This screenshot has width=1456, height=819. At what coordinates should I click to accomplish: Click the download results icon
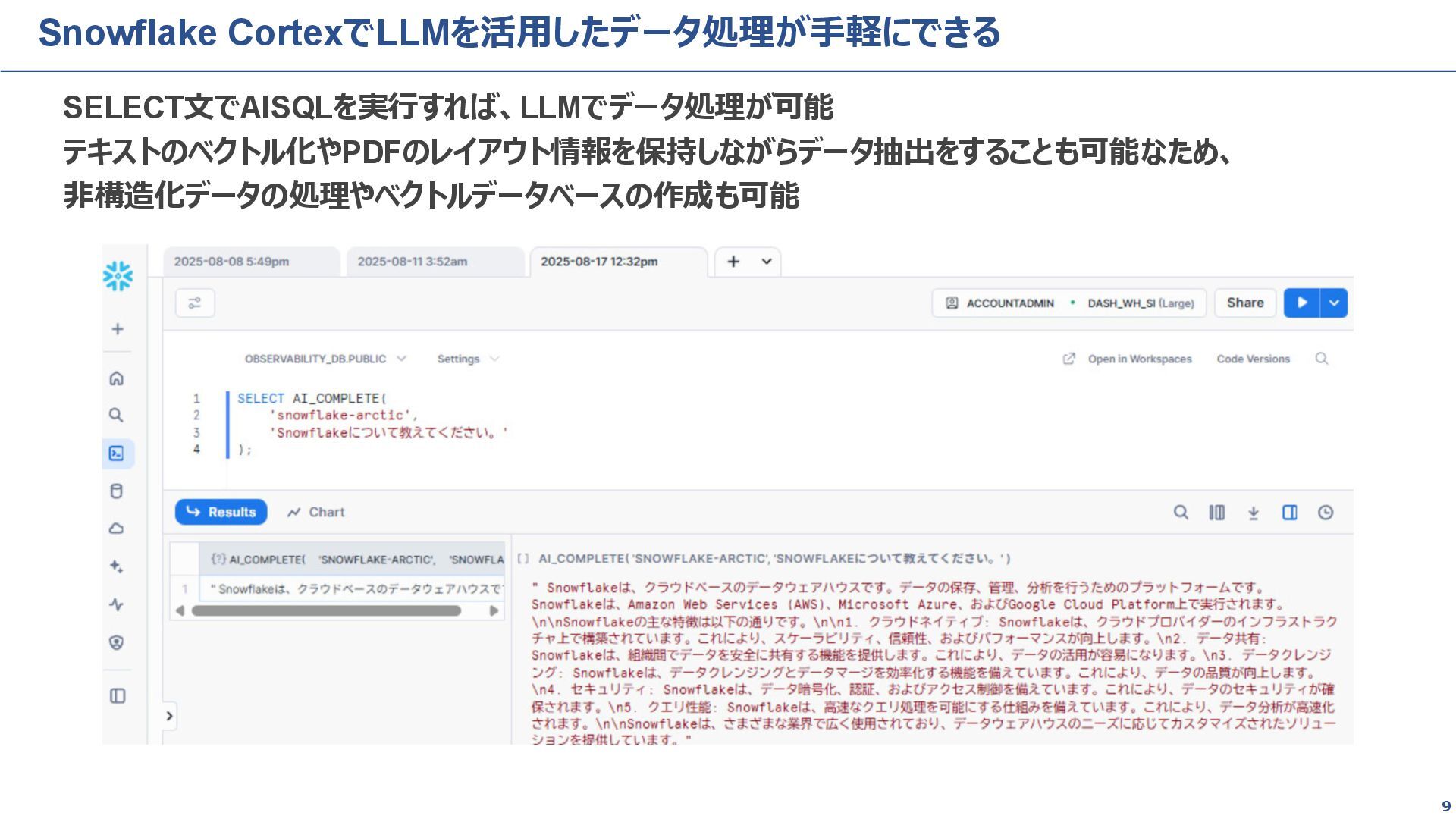pyautogui.click(x=1254, y=513)
